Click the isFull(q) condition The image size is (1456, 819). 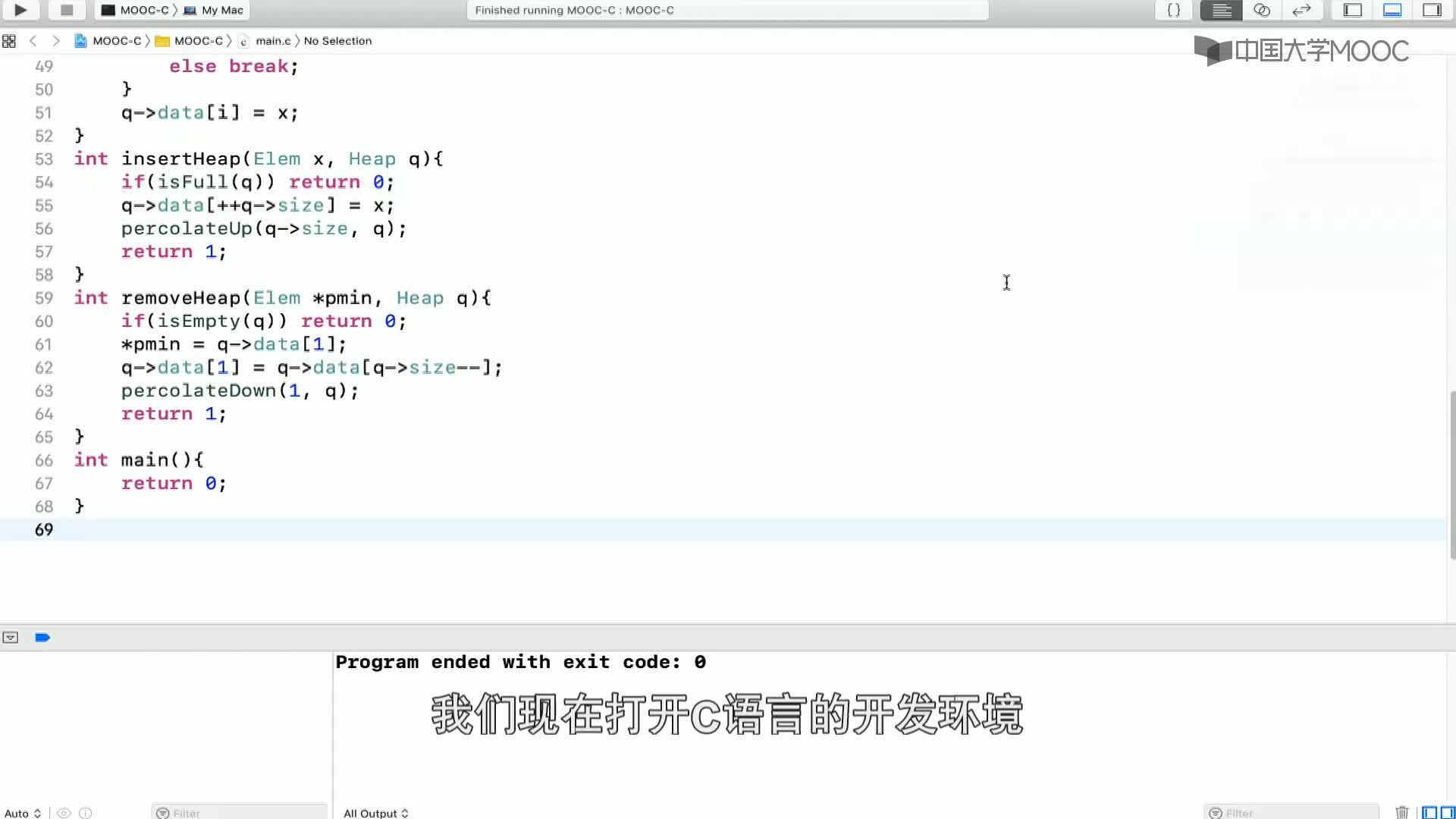(x=216, y=182)
